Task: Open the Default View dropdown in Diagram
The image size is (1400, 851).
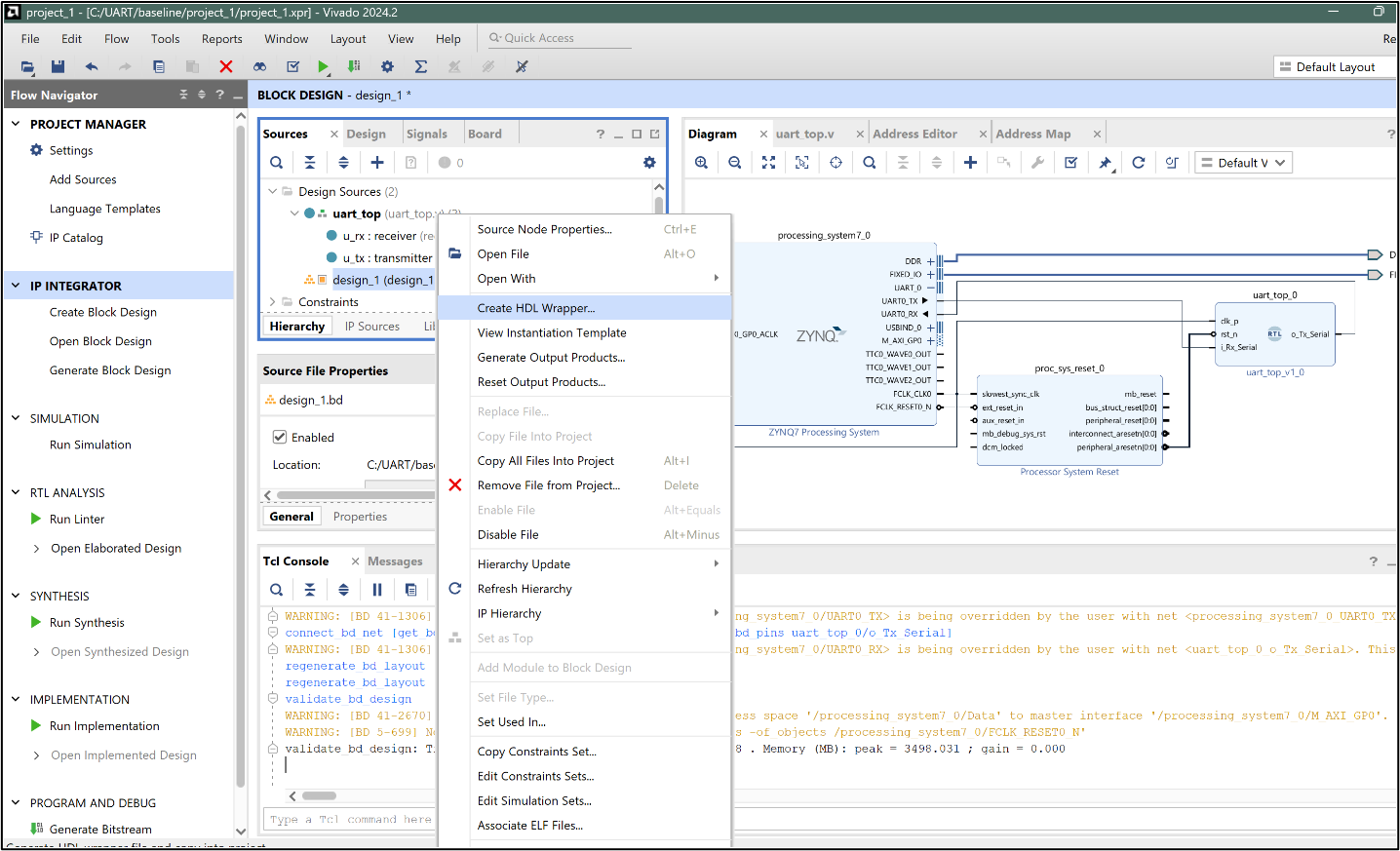Action: coord(1243,162)
